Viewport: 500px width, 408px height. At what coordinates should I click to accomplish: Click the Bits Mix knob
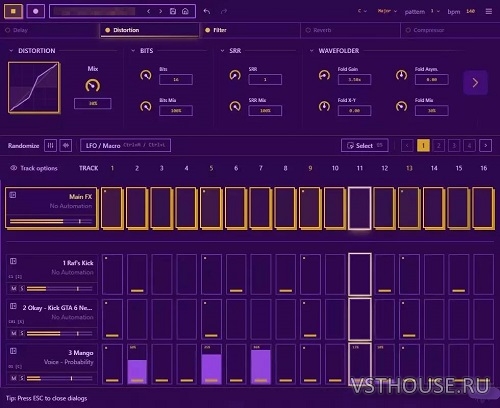point(146,106)
